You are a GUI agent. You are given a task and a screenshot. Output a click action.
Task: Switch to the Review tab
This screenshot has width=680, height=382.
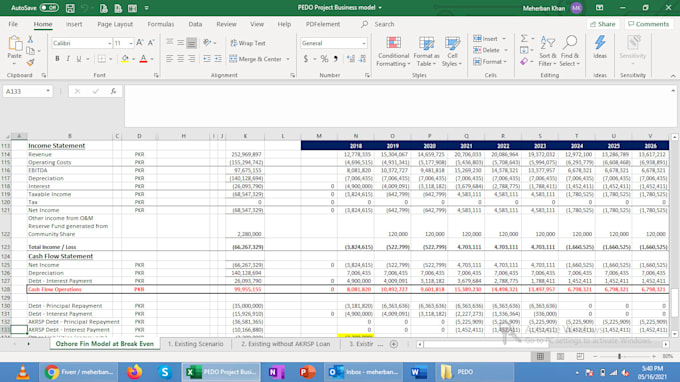(x=226, y=24)
